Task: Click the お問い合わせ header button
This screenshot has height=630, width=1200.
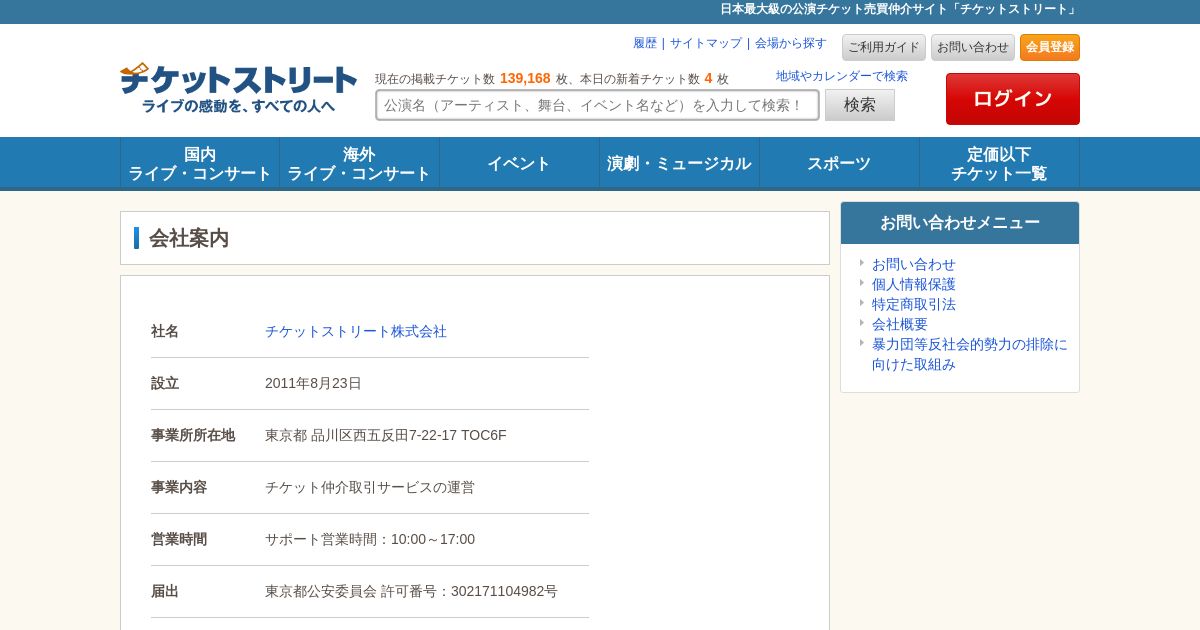Action: coord(973,47)
